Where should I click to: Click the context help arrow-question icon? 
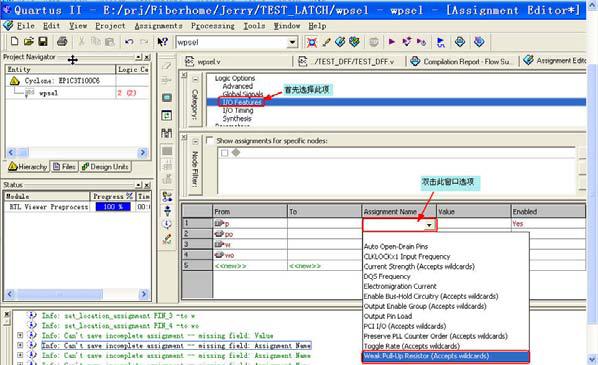163,42
